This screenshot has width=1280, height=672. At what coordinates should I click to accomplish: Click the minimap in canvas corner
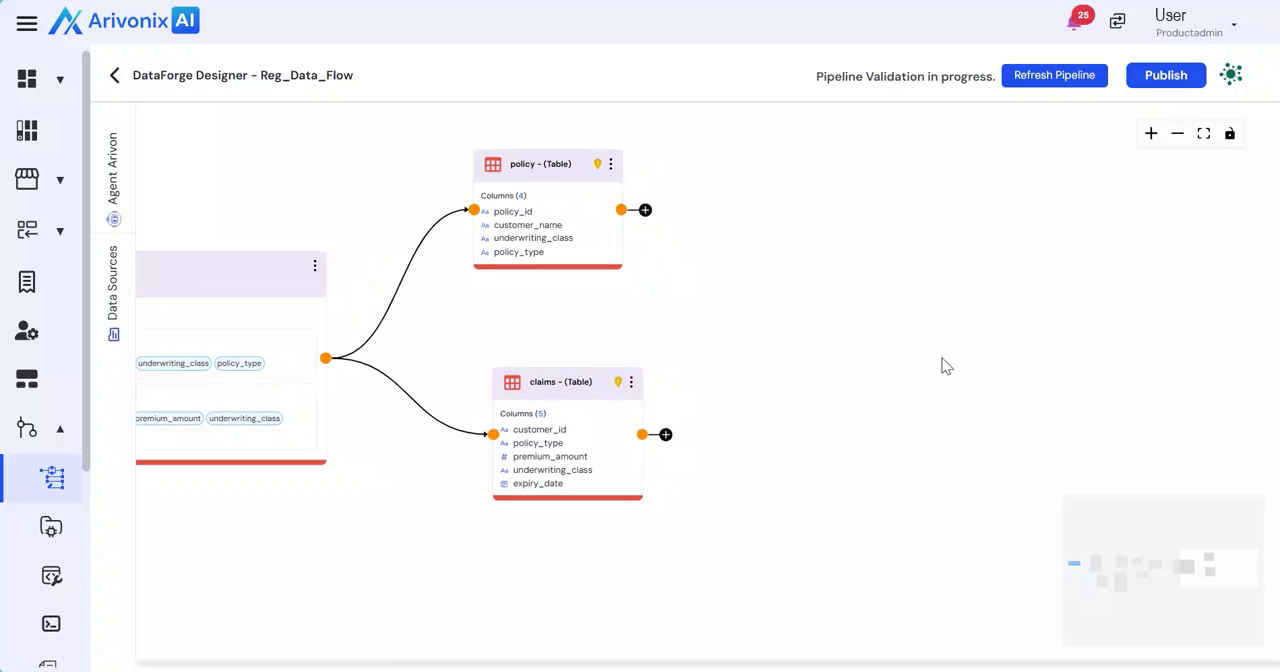tap(1162, 570)
